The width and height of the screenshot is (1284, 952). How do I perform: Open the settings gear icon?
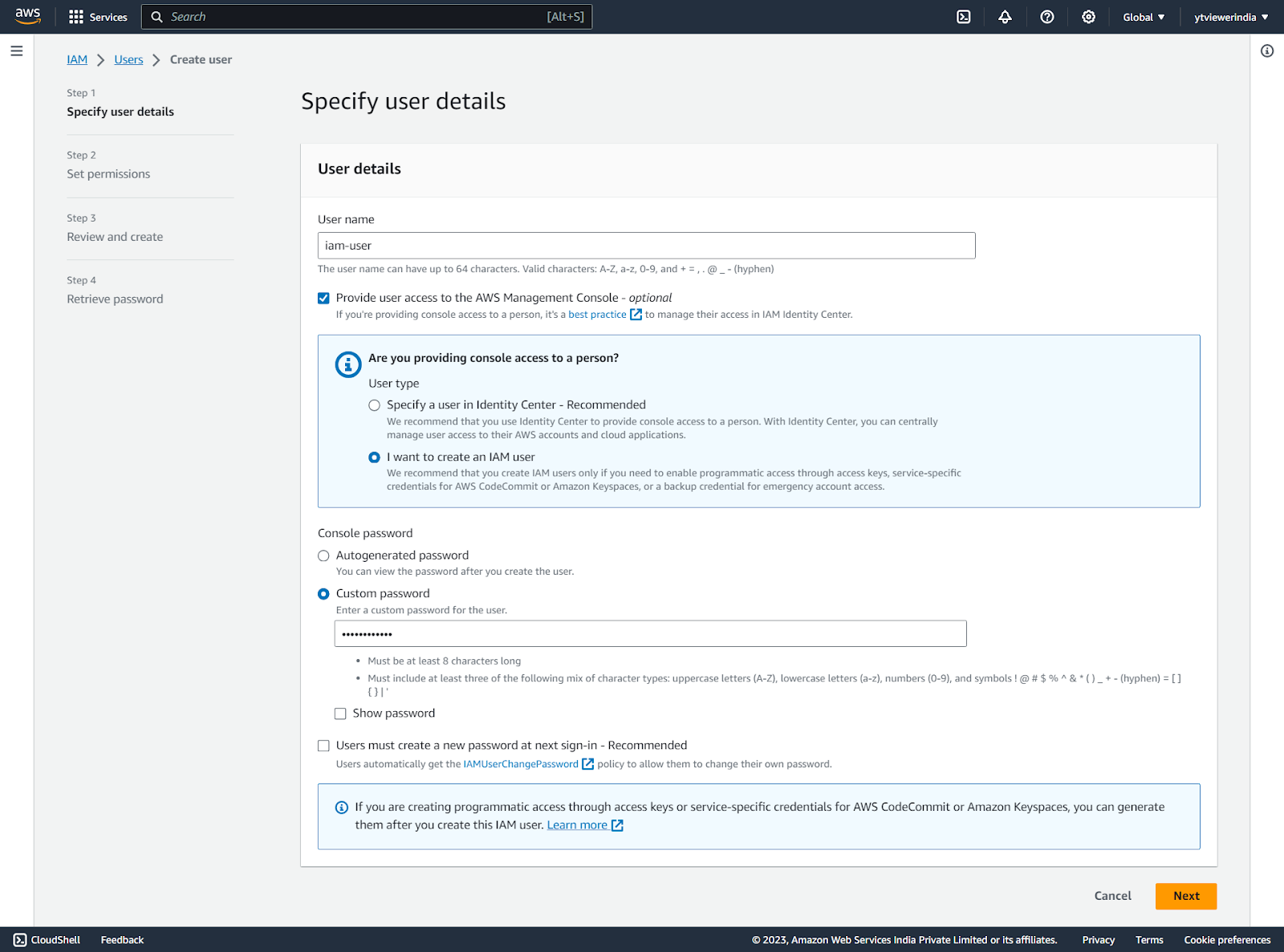[1089, 17]
